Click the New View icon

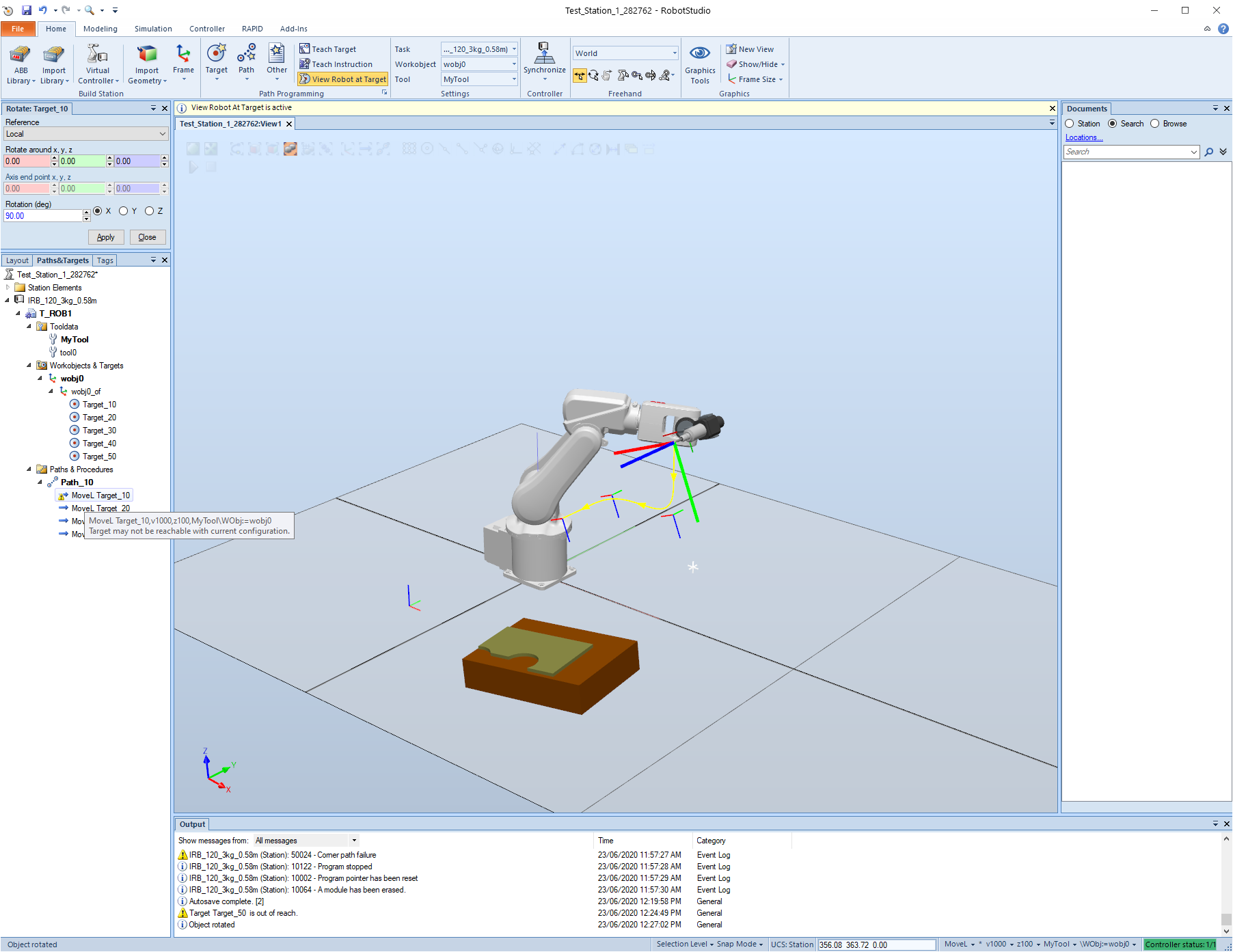coord(731,49)
